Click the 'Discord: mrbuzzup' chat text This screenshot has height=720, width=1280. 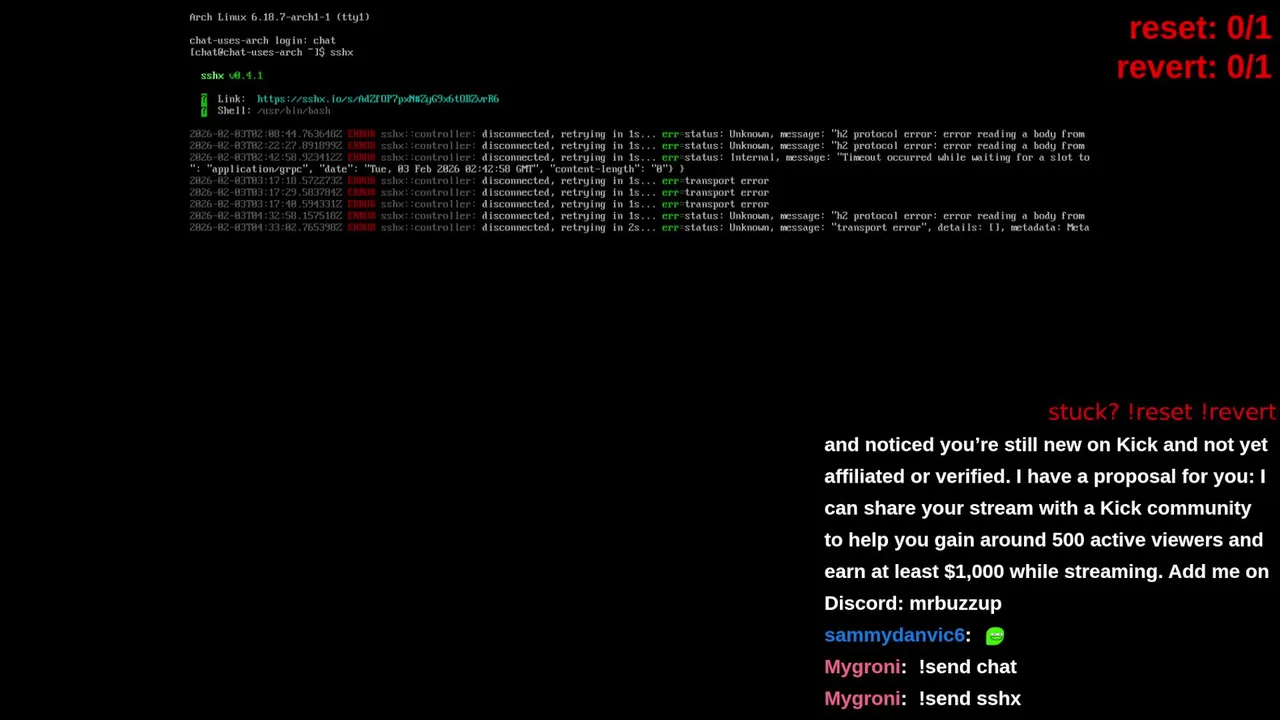pyautogui.click(x=912, y=603)
